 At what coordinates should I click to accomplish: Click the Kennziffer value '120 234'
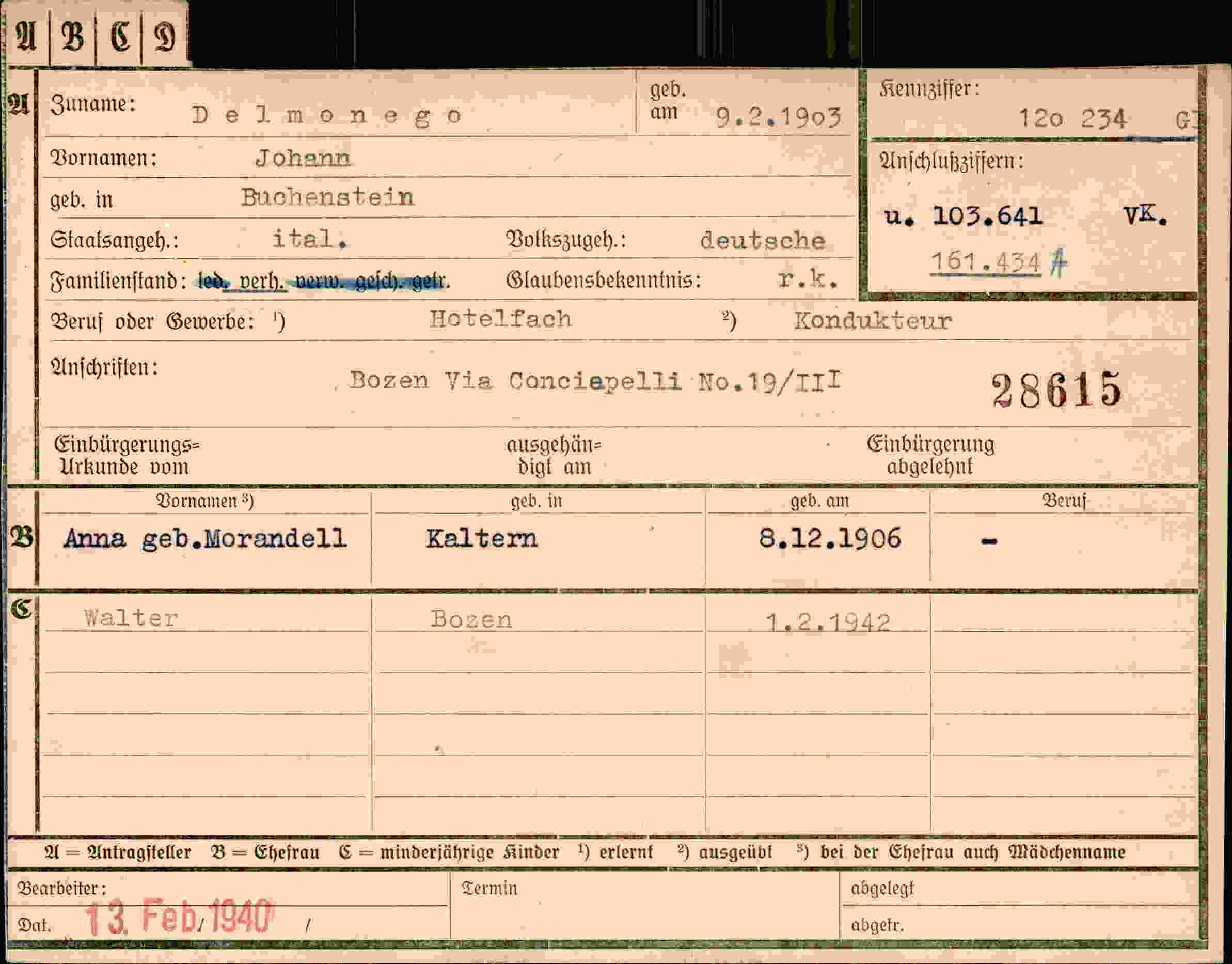click(1072, 119)
